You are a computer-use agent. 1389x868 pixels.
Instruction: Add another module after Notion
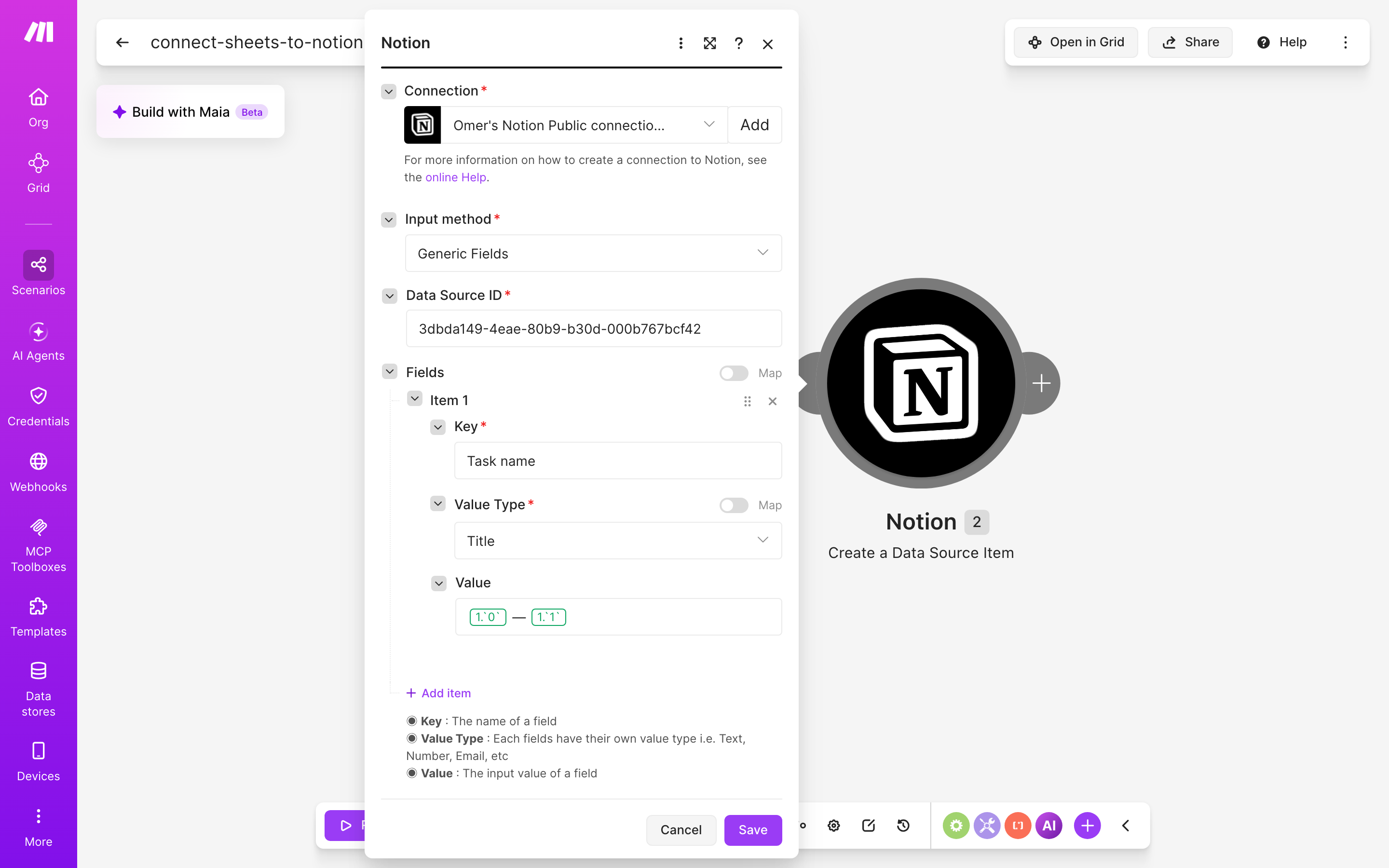[x=1041, y=383]
